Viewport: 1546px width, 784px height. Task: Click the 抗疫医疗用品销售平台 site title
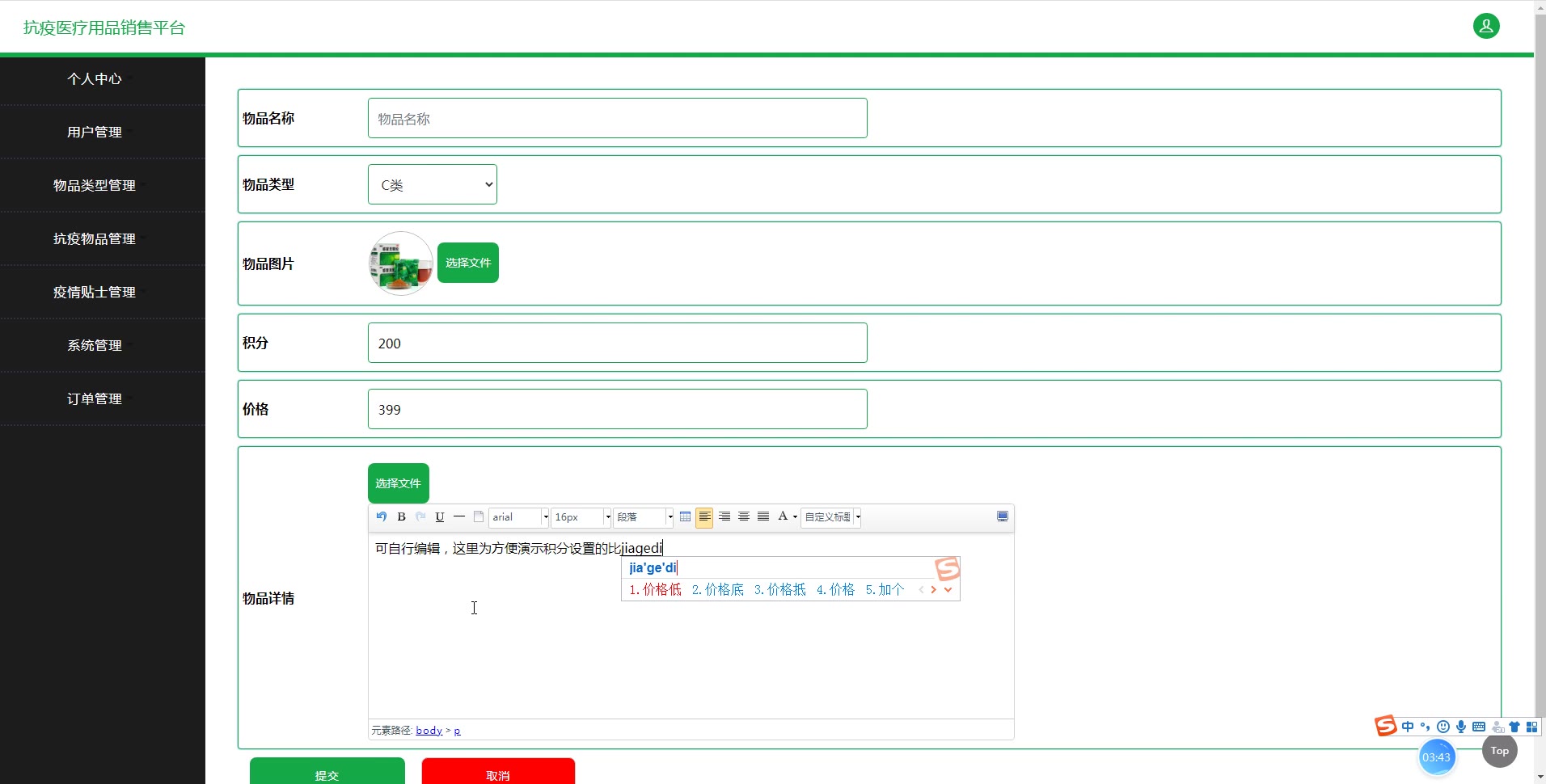(104, 27)
